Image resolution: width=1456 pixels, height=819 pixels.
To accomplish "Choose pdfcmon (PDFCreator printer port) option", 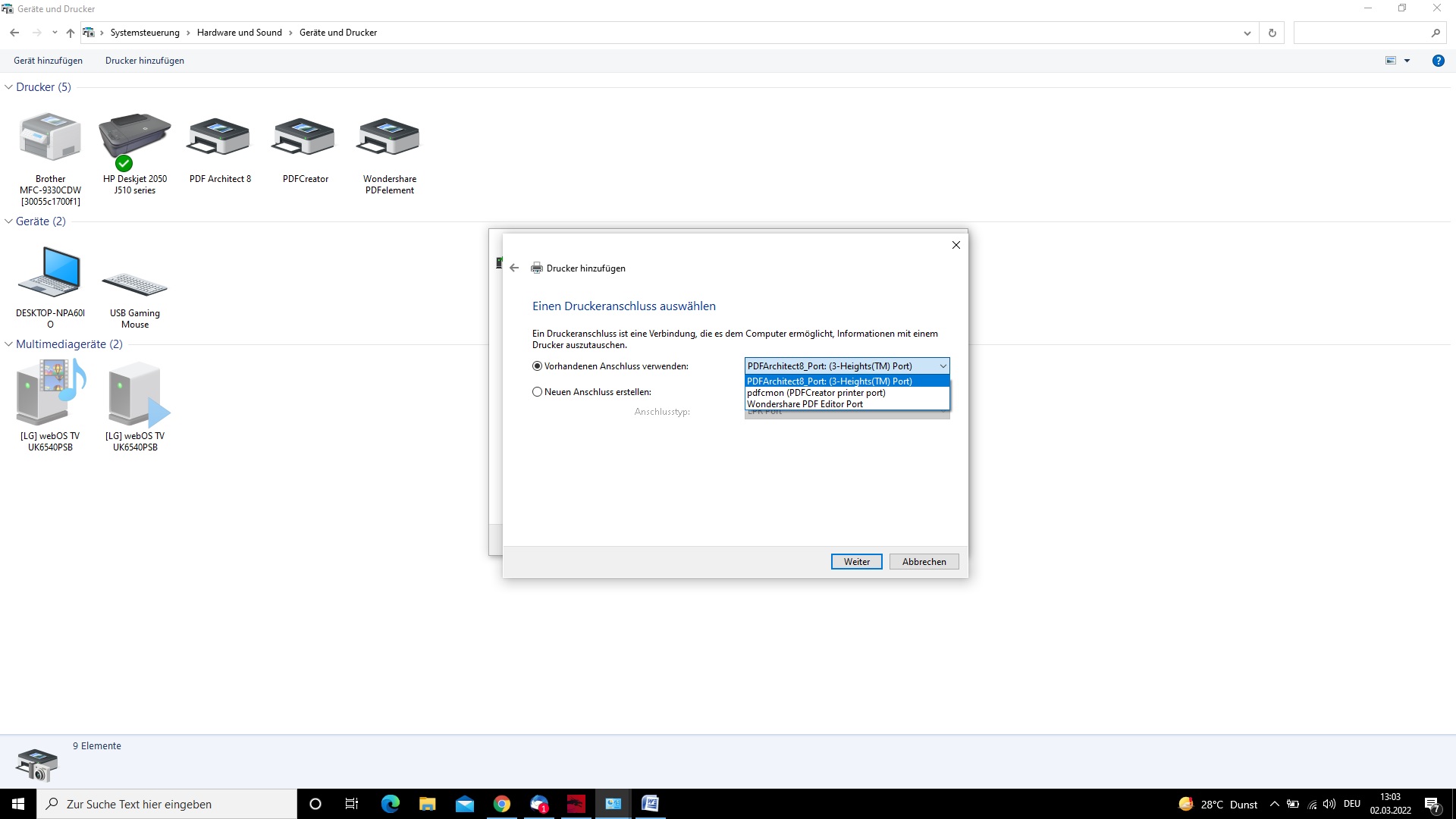I will pos(816,393).
